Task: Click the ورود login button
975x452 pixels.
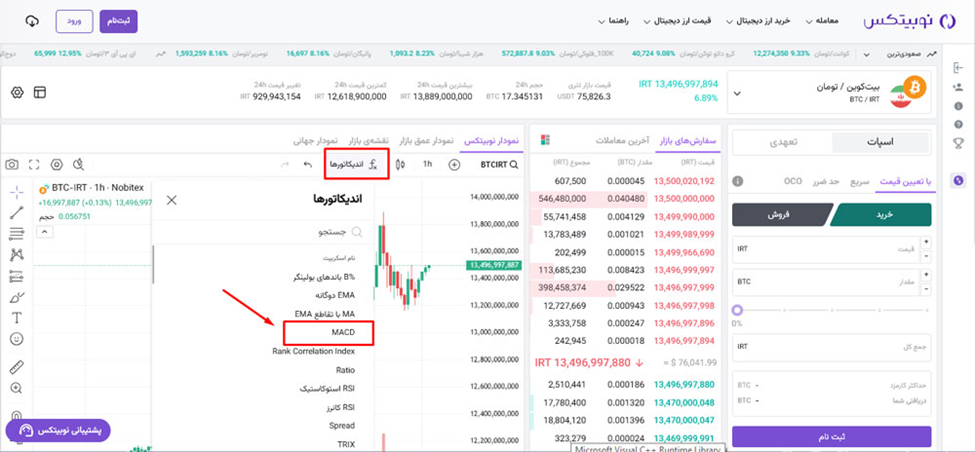Action: 75,21
